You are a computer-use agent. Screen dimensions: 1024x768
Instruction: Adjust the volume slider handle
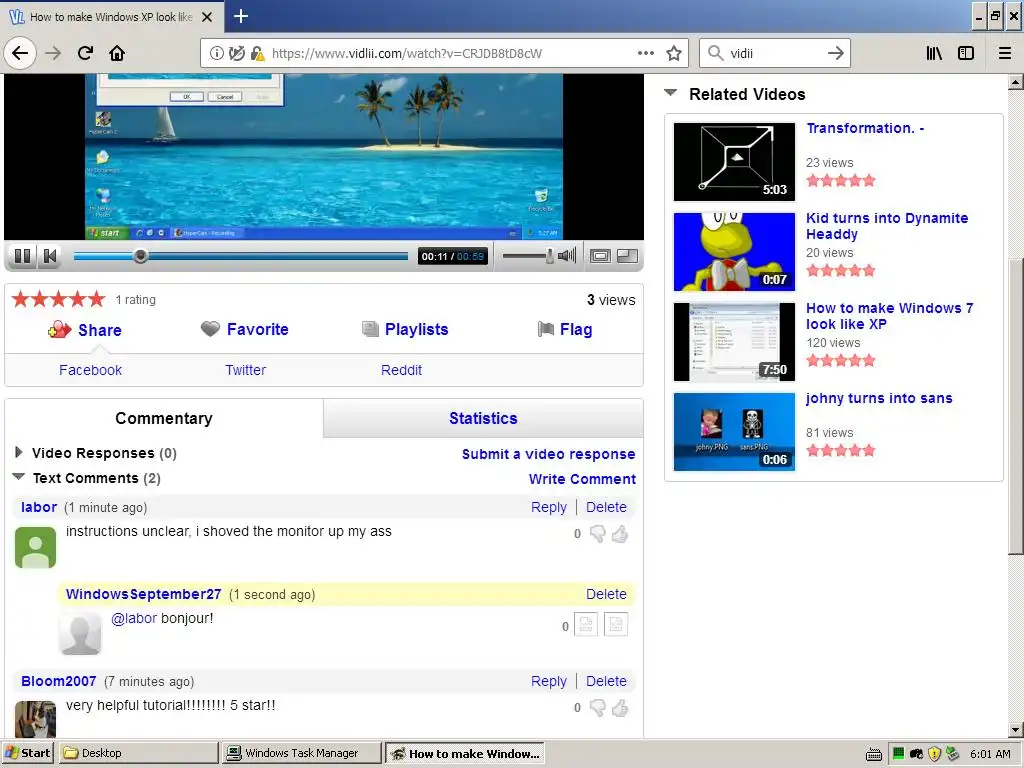(x=550, y=256)
